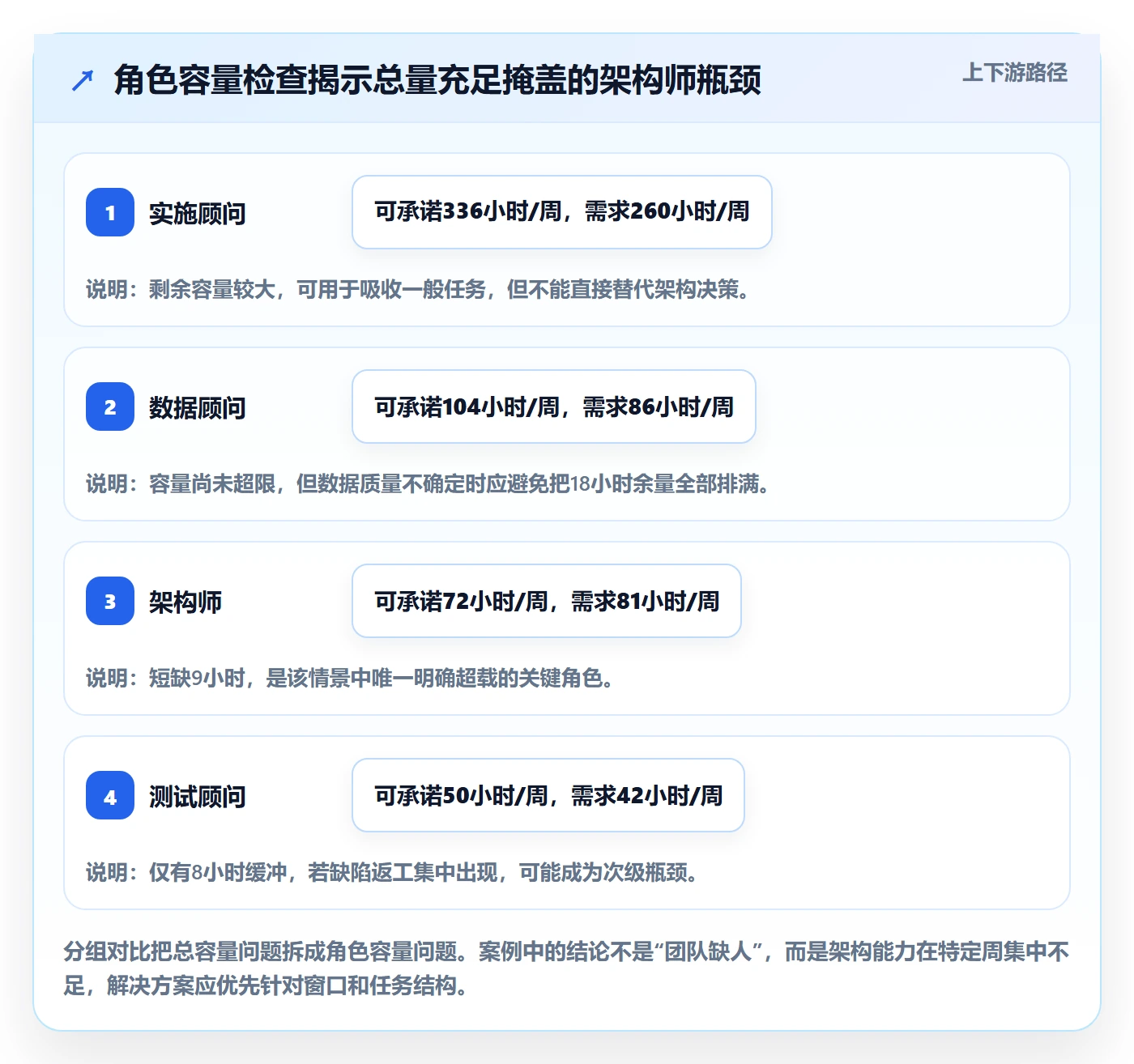Click the note starting 说明：仅有8小时缓冲

(393, 872)
